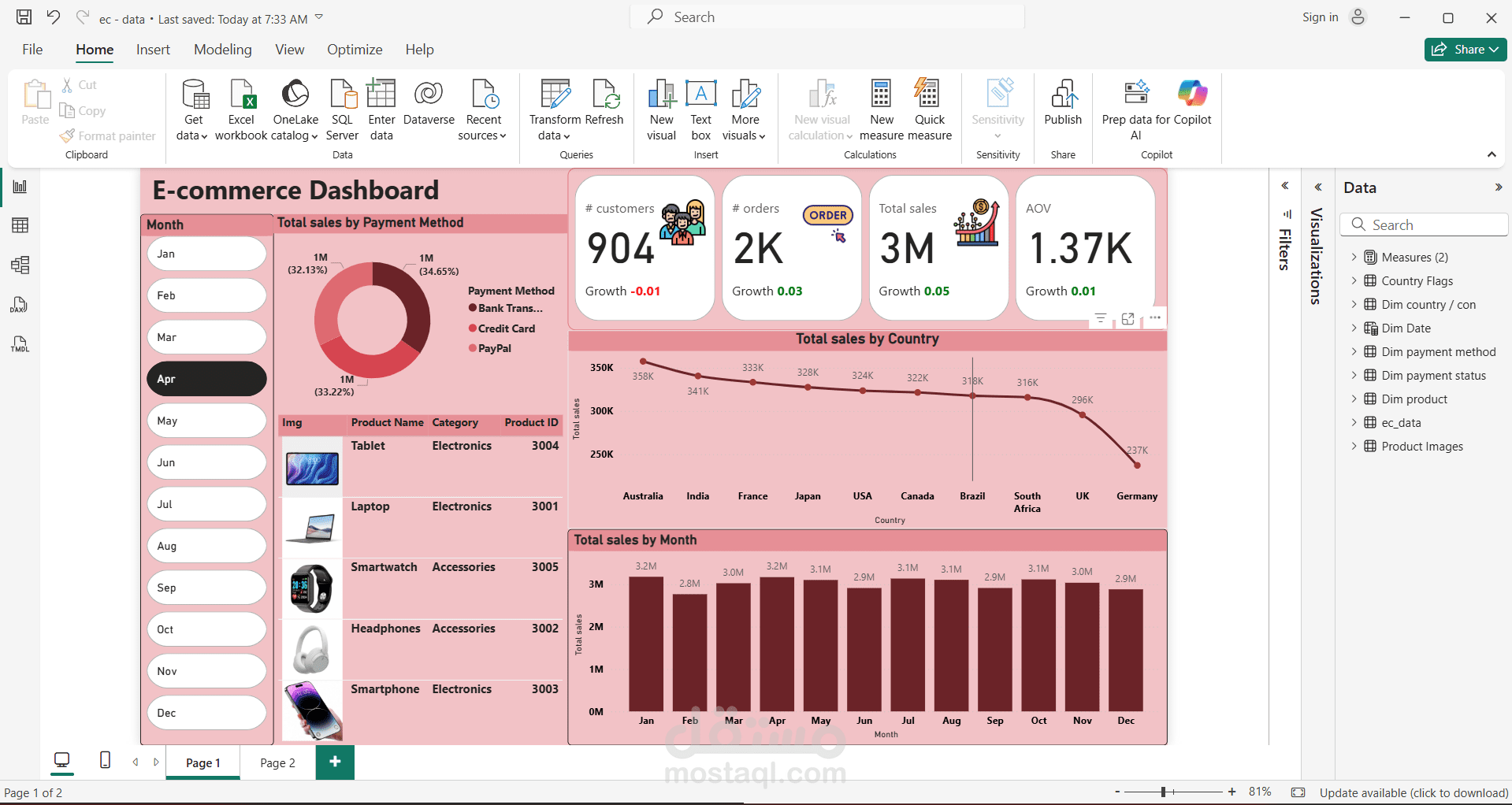Expand the Measures group in Data pane

[1355, 257]
